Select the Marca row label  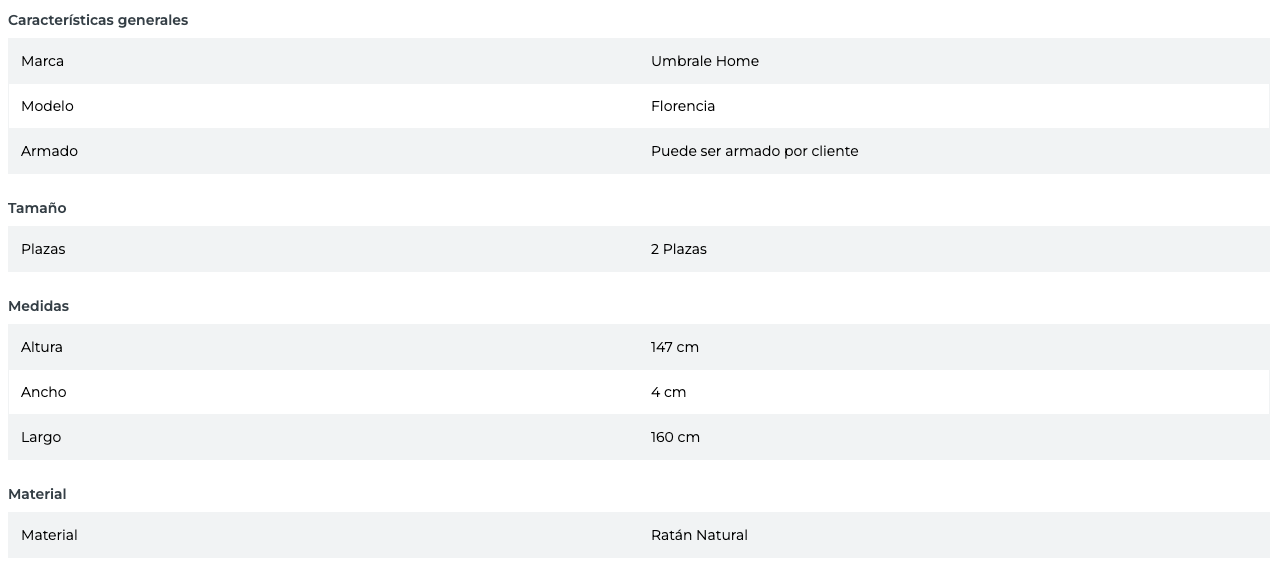point(42,61)
